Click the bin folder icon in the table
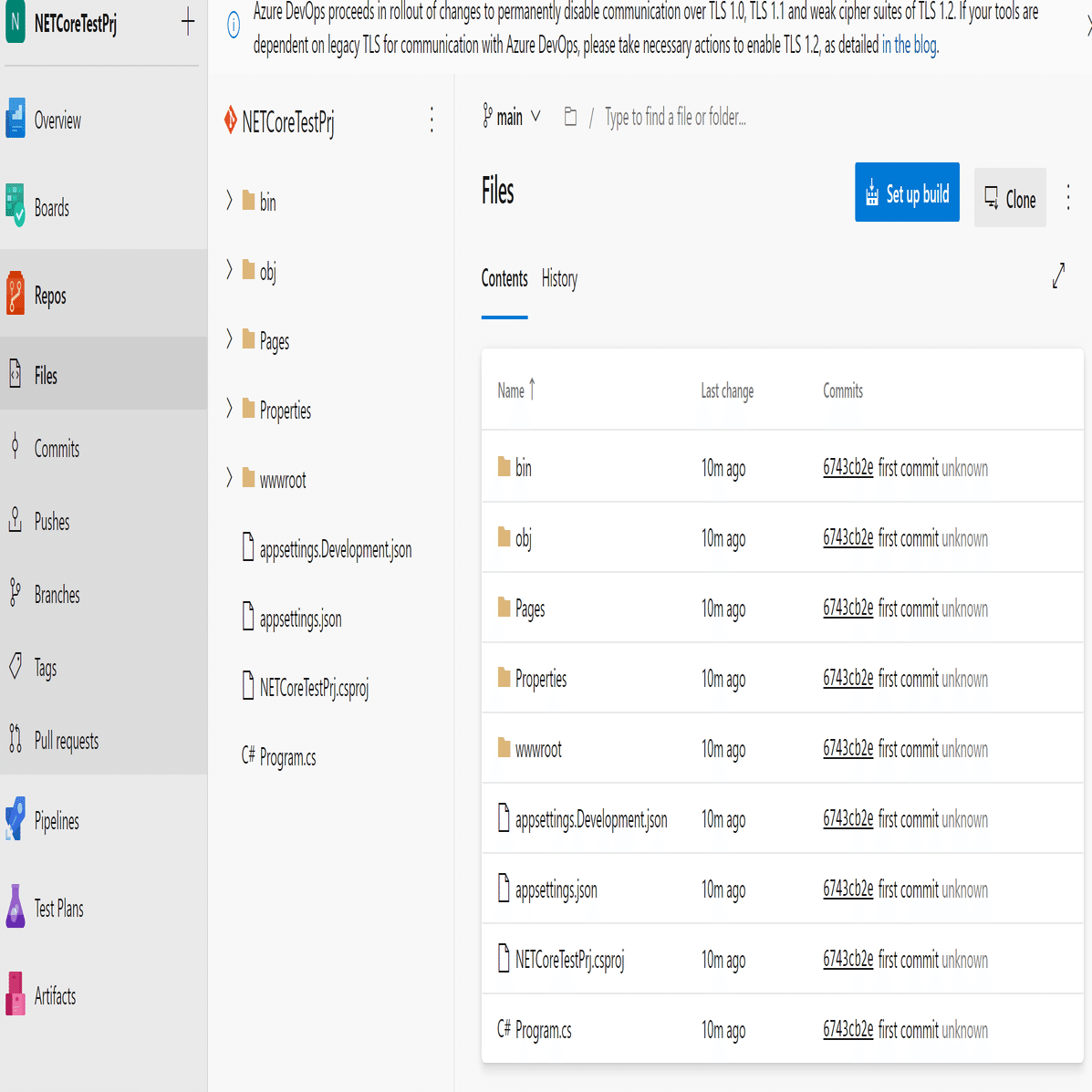 click(x=504, y=466)
